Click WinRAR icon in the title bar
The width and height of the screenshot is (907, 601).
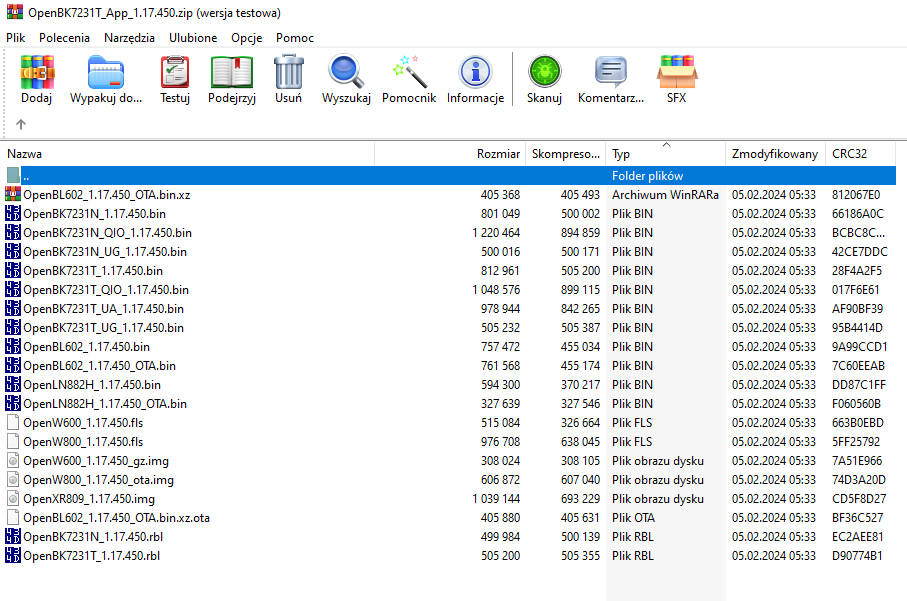[14, 12]
